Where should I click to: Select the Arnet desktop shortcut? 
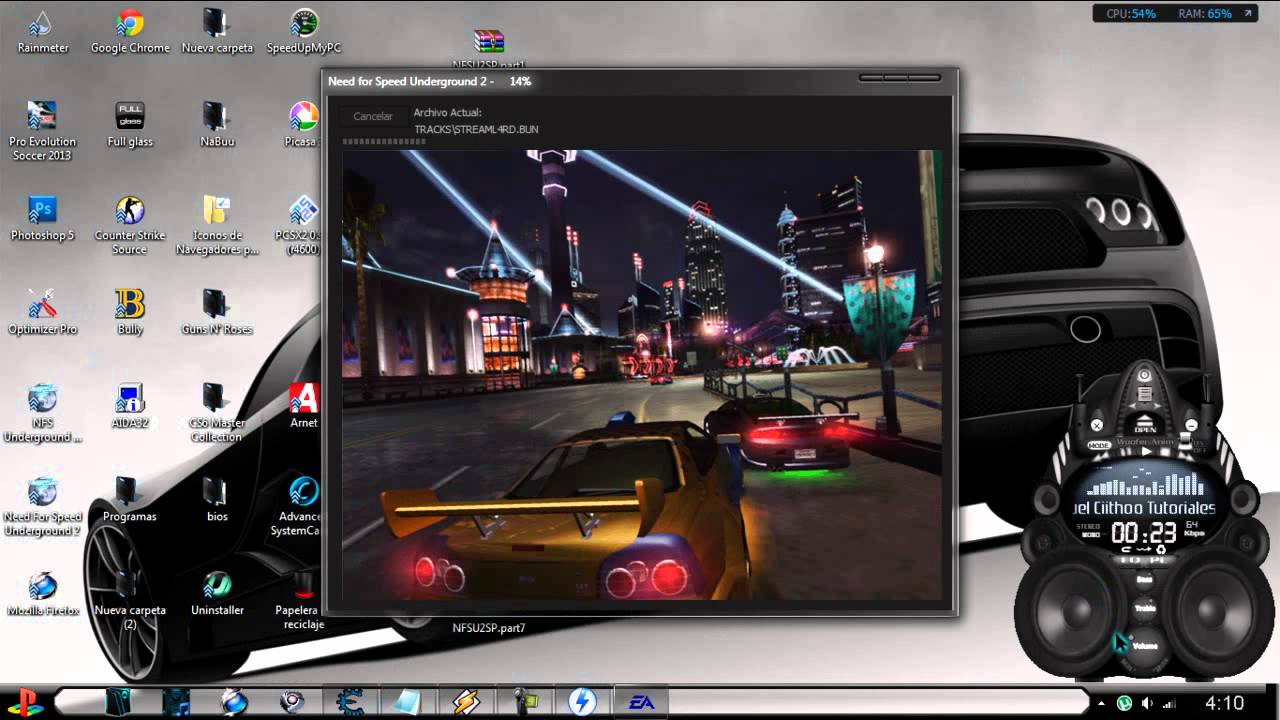304,406
